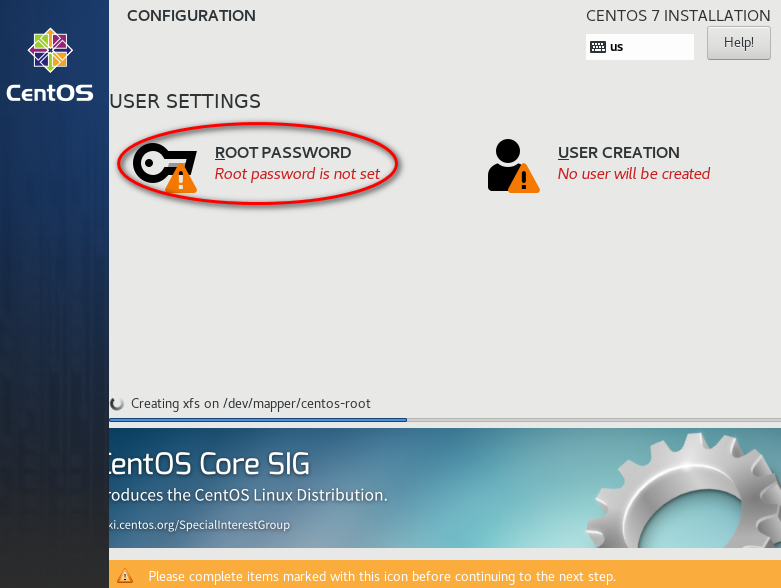Open Root Password key icon
781x588 pixels.
coord(165,167)
